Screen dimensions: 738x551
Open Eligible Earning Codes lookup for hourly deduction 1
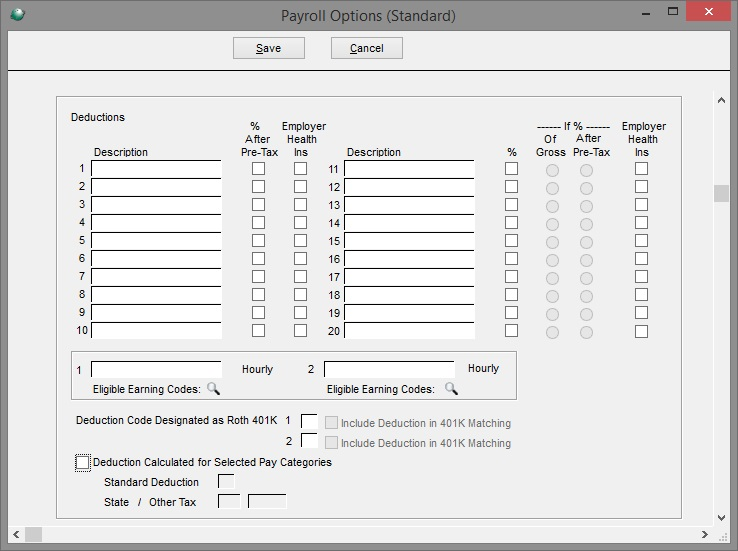coord(213,389)
